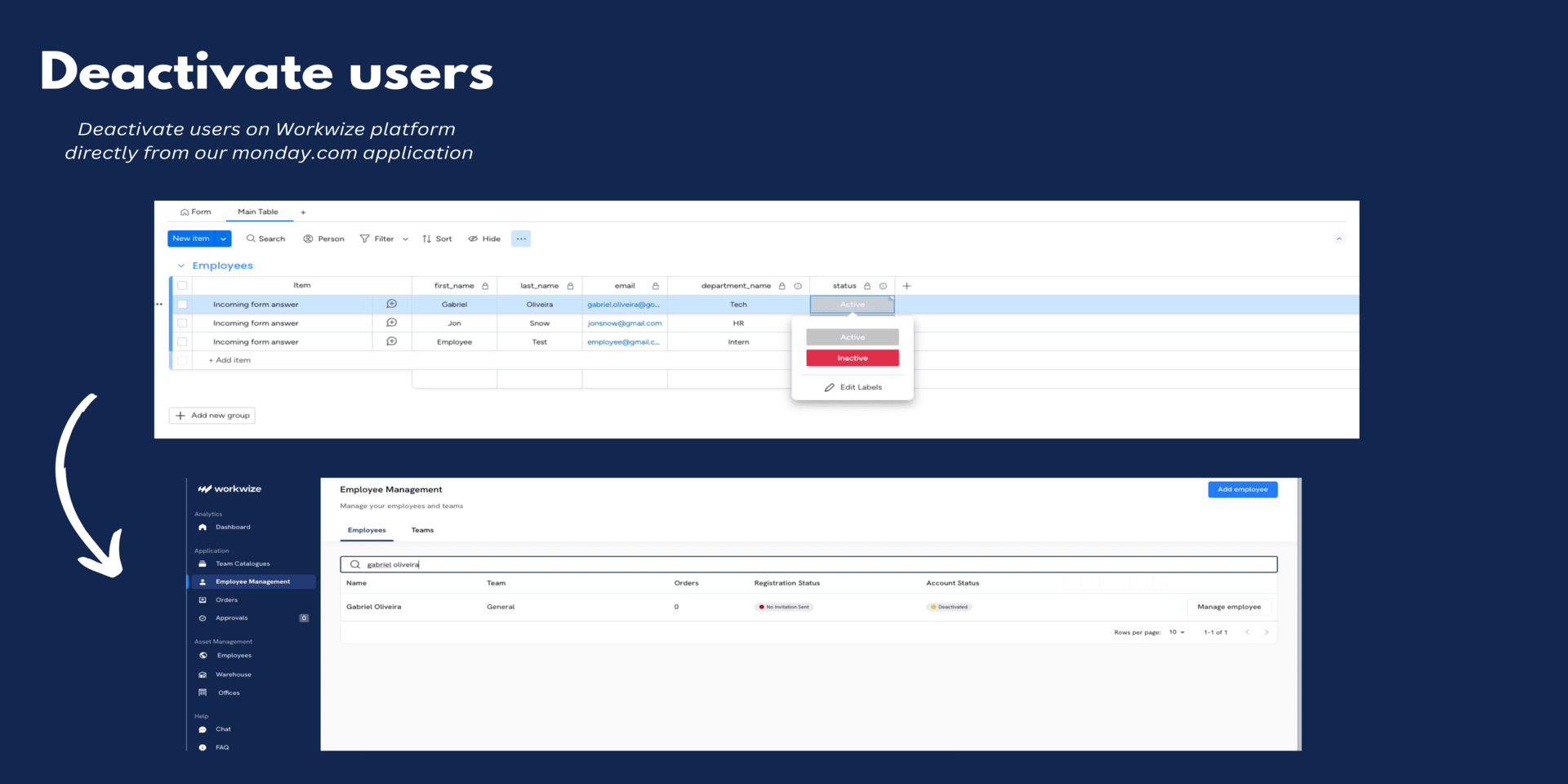Open conversation icon on Jon's row
This screenshot has height=784, width=1568.
pyautogui.click(x=391, y=323)
